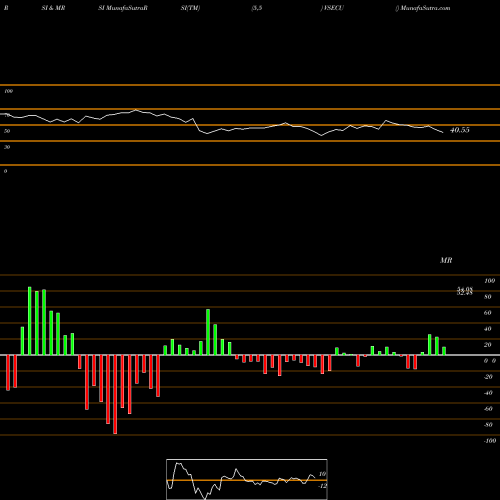Open the mini overview chart thumbnail

pyautogui.click(x=247, y=479)
